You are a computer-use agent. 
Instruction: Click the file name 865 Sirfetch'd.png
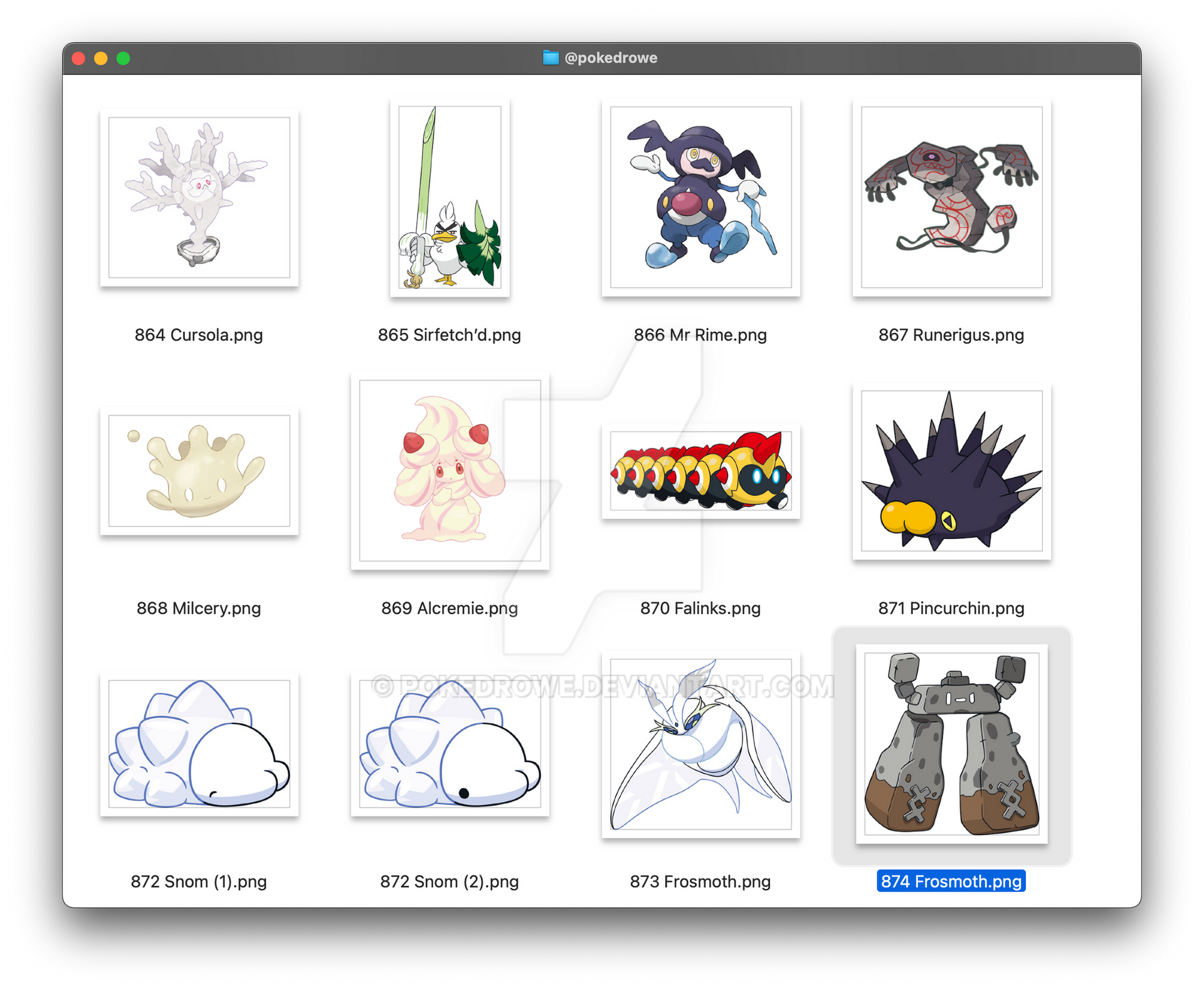(450, 334)
